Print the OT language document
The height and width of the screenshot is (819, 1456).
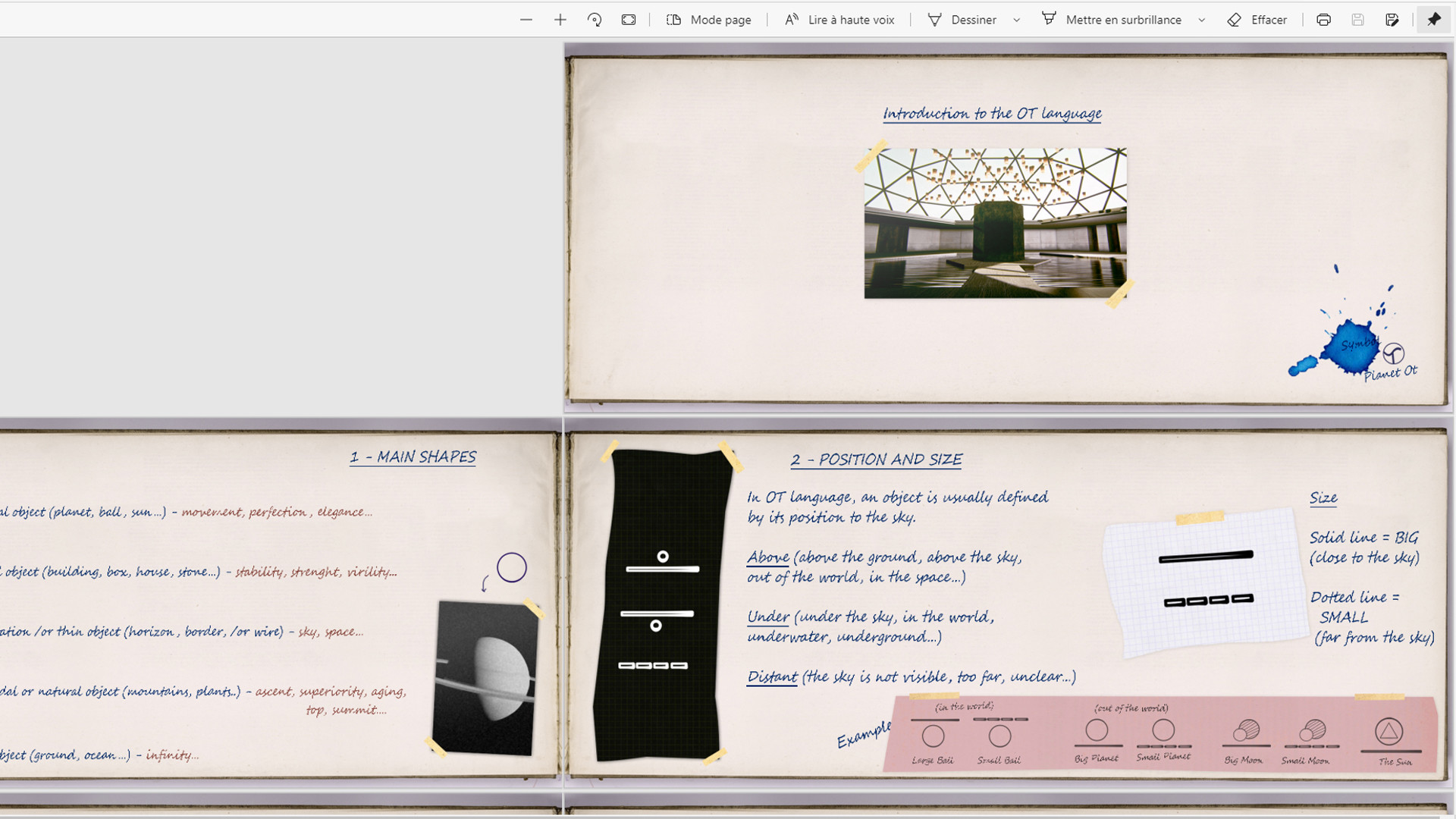coord(1323,20)
